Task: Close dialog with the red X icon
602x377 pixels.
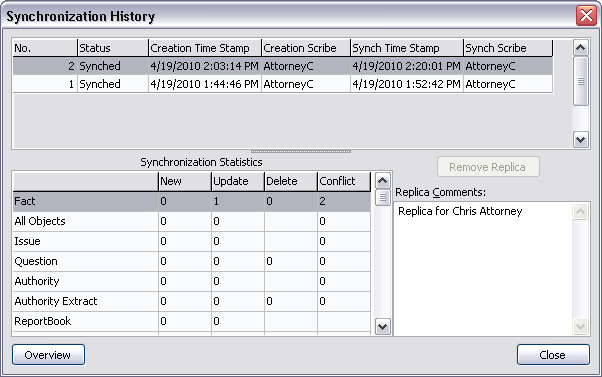Action: 586,16
